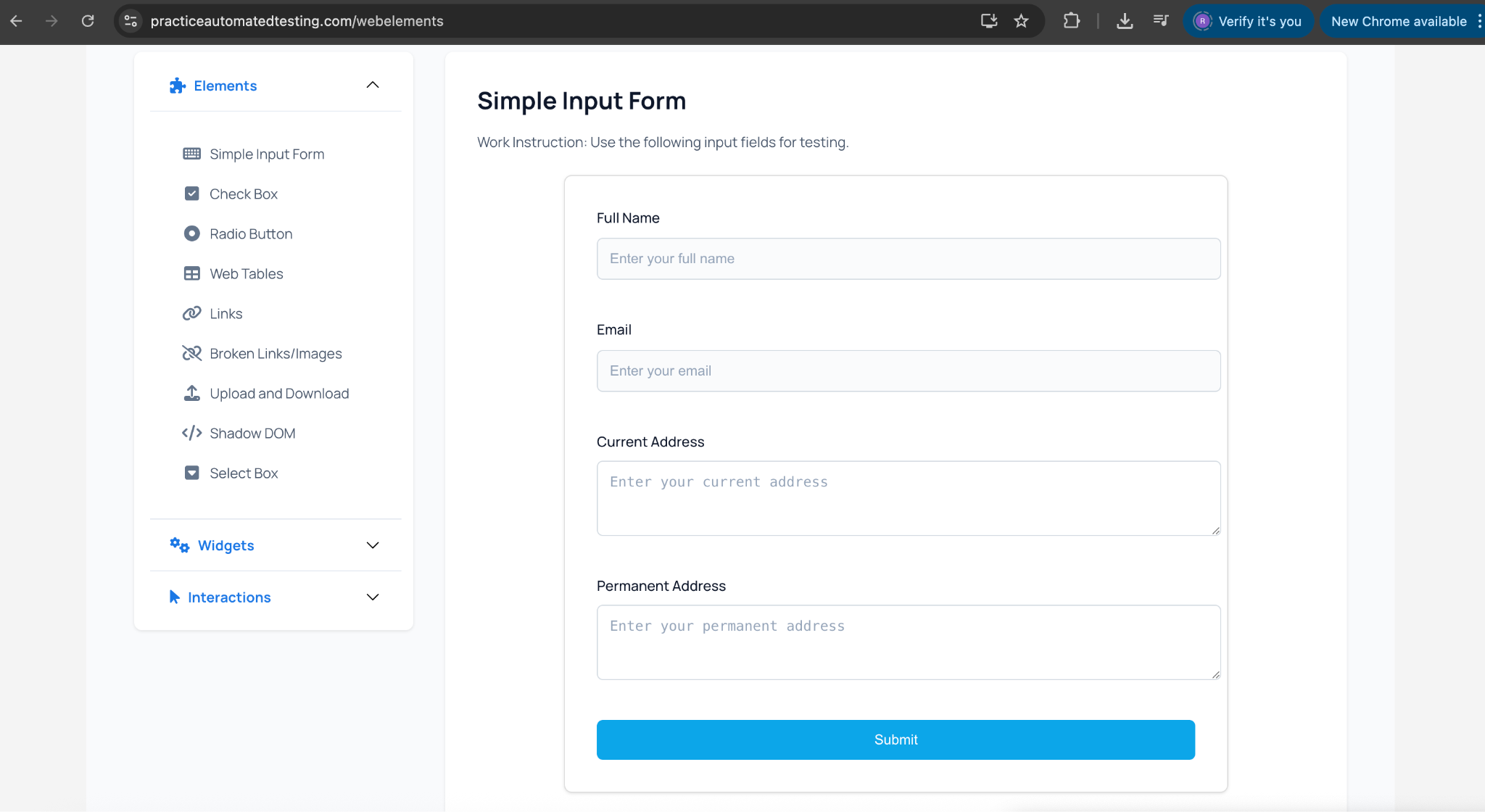The height and width of the screenshot is (812, 1485).
Task: Click the Work Instruction text line
Action: 663,142
